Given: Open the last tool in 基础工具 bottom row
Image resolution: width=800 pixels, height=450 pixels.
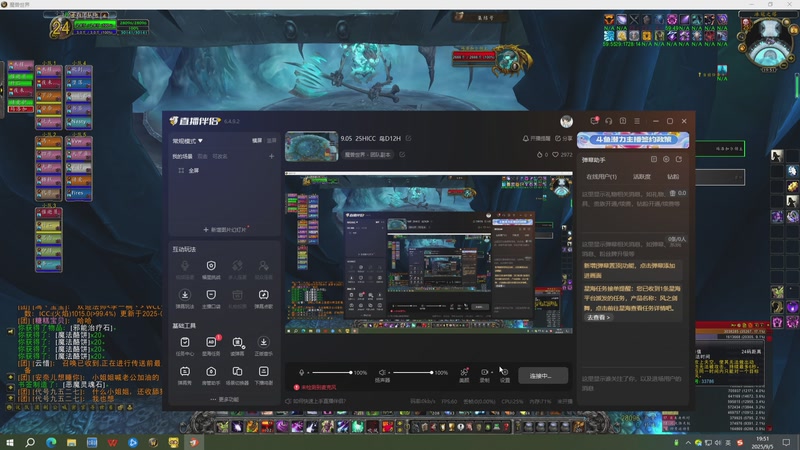Looking at the screenshot, I should (263, 375).
